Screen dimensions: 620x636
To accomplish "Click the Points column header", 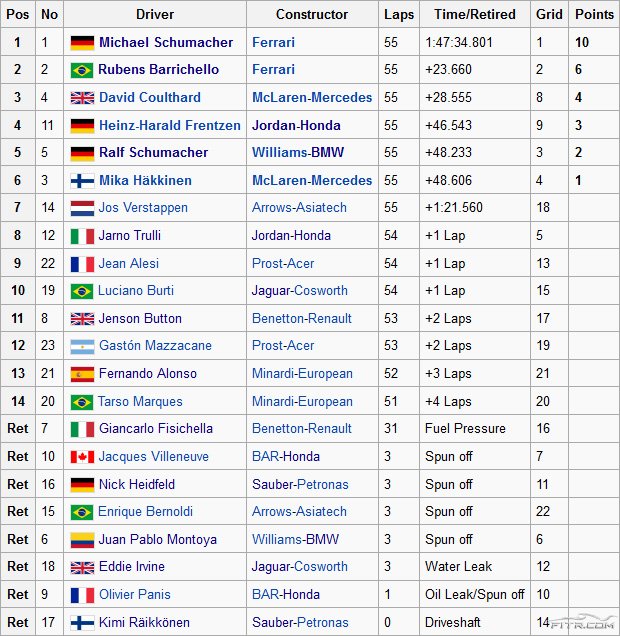I will pyautogui.click(x=595, y=15).
